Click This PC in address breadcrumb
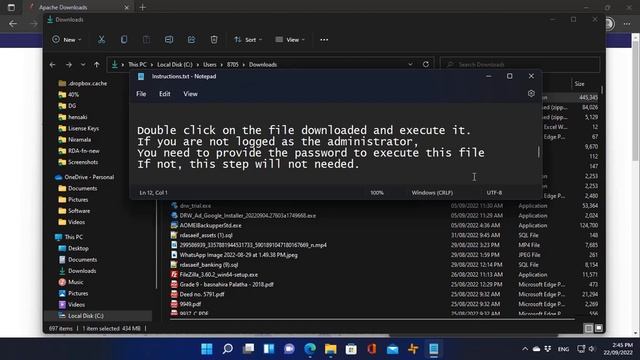 137,64
